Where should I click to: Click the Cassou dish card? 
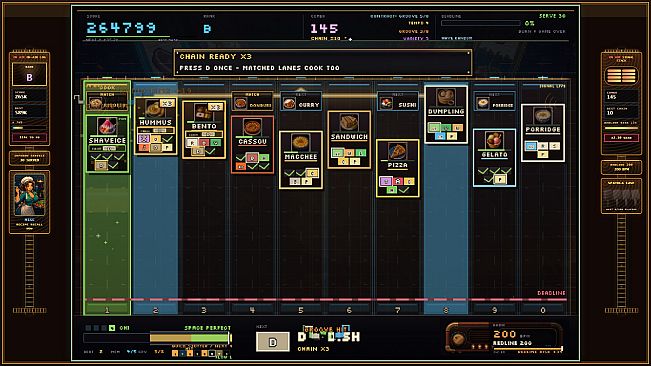(x=252, y=144)
